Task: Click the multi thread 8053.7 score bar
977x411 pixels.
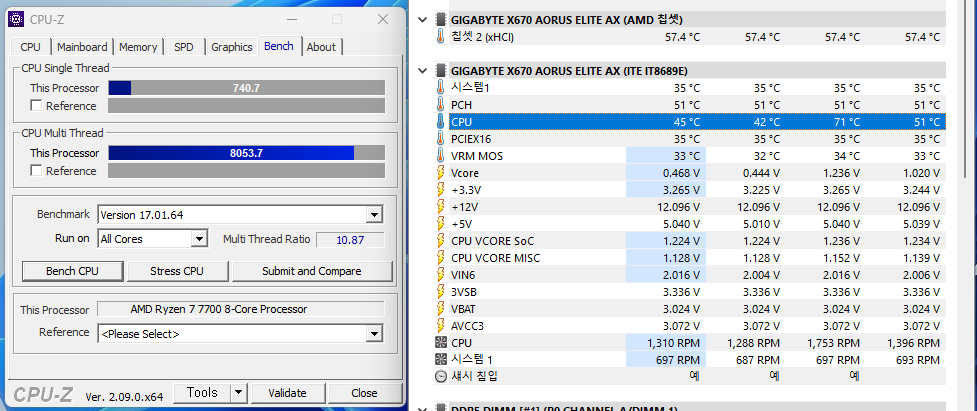Action: pyautogui.click(x=246, y=153)
